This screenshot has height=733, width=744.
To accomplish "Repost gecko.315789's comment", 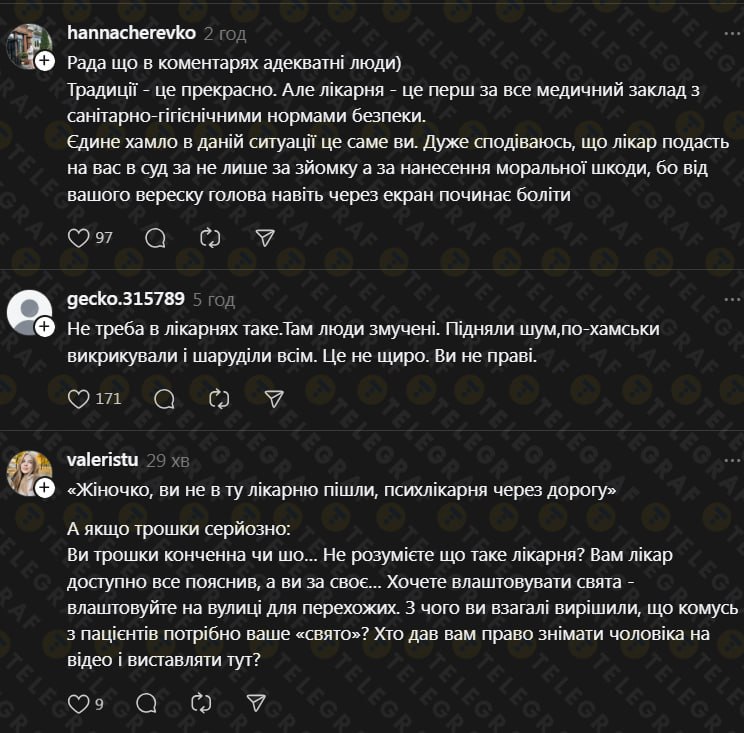I will [219, 398].
